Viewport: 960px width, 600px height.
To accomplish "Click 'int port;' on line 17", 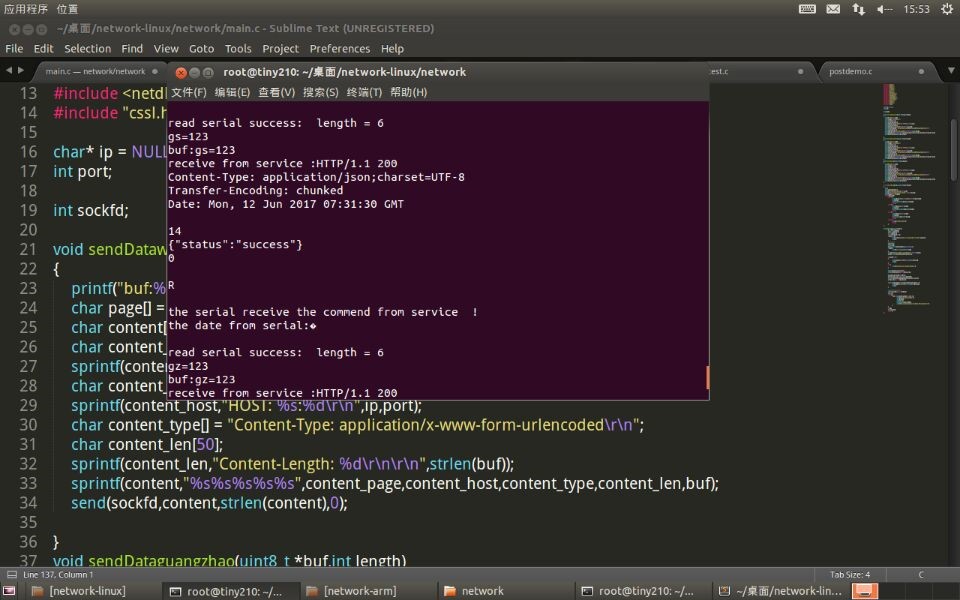I will [83, 171].
